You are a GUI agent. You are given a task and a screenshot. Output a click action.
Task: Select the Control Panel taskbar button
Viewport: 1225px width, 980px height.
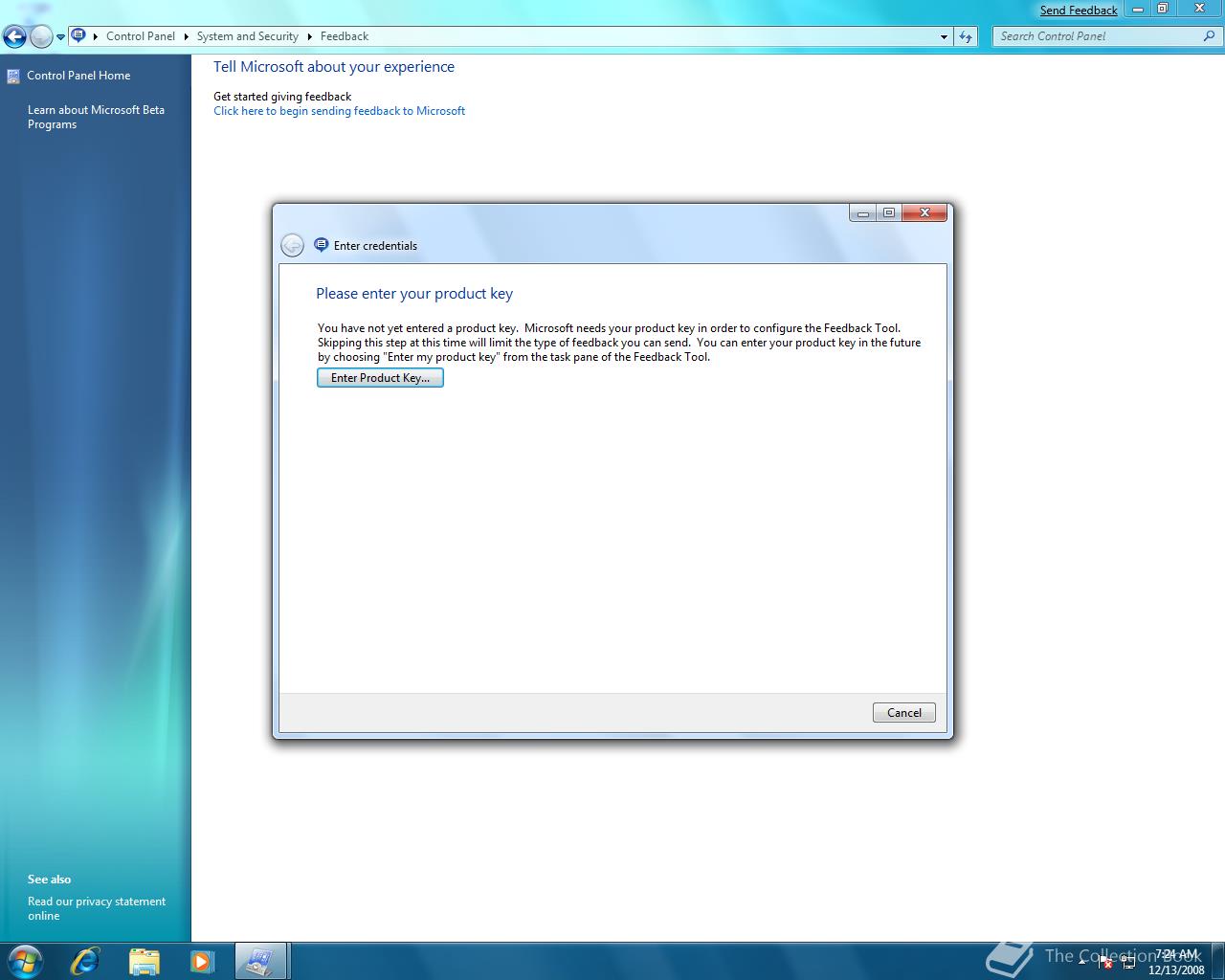[260, 961]
